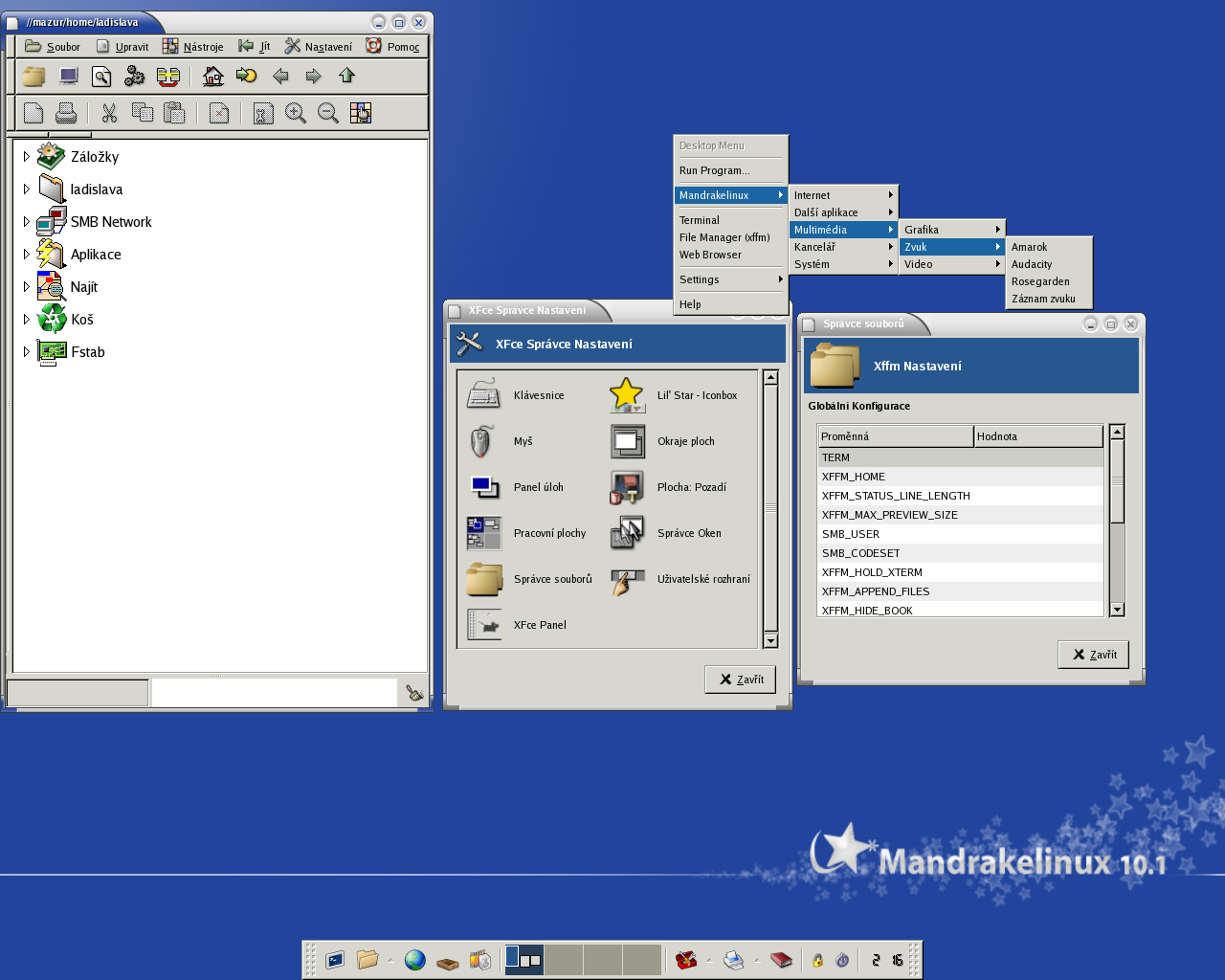Click the folder icon in file manager toolbar
This screenshot has height=980, width=1225.
(34, 77)
